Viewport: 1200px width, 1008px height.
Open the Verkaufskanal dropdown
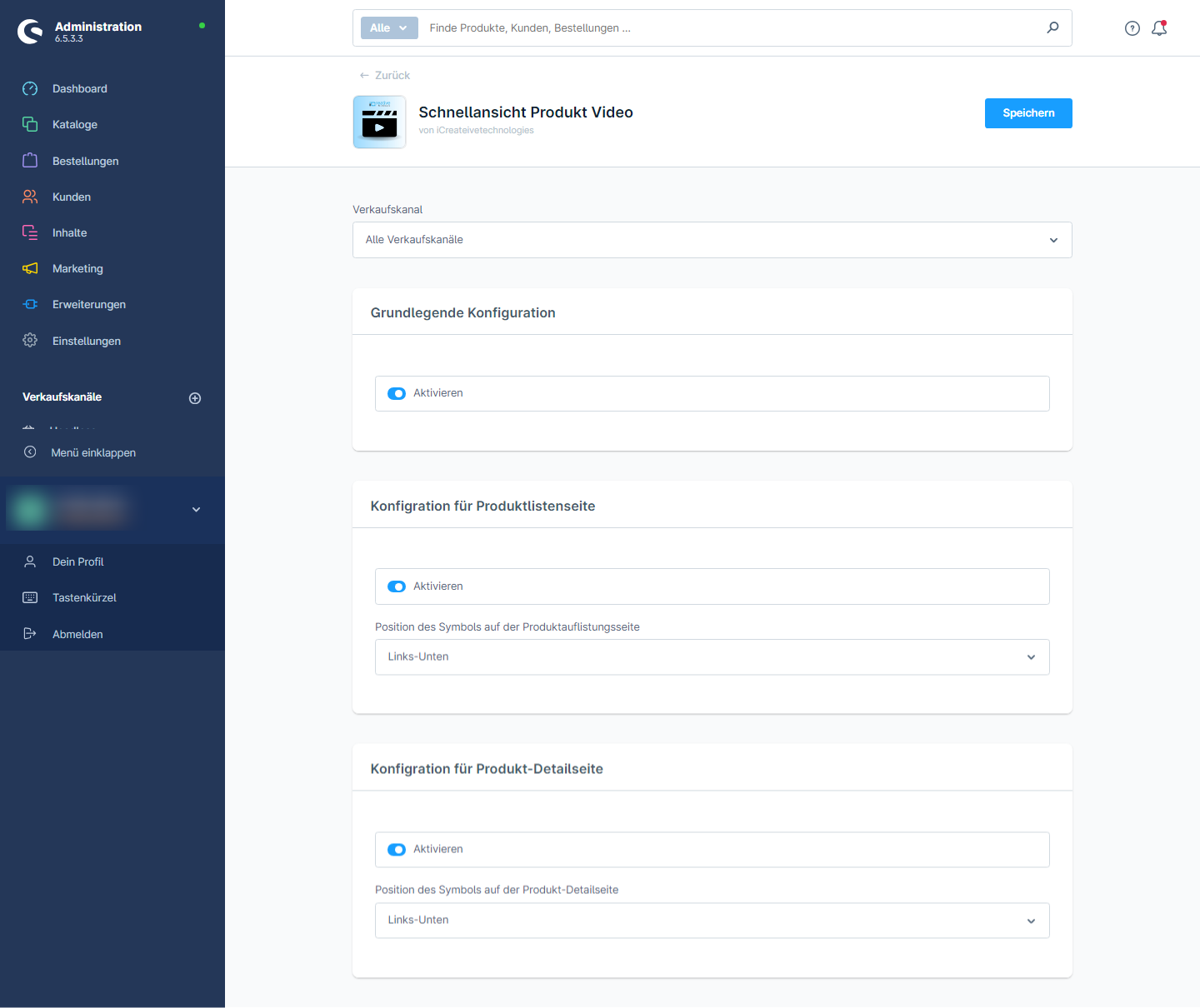pos(712,240)
